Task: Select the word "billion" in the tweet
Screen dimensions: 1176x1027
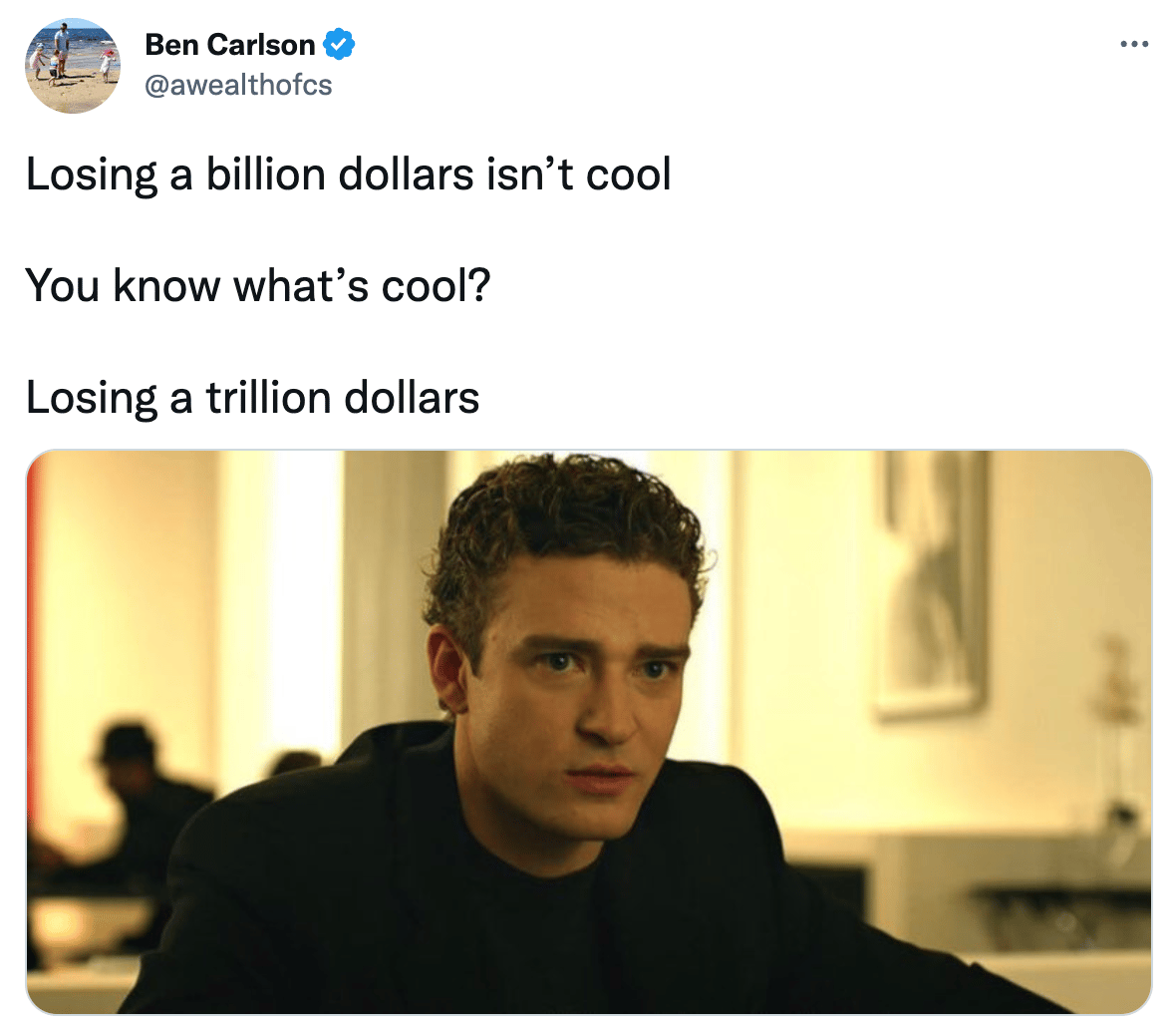Action: click(265, 174)
